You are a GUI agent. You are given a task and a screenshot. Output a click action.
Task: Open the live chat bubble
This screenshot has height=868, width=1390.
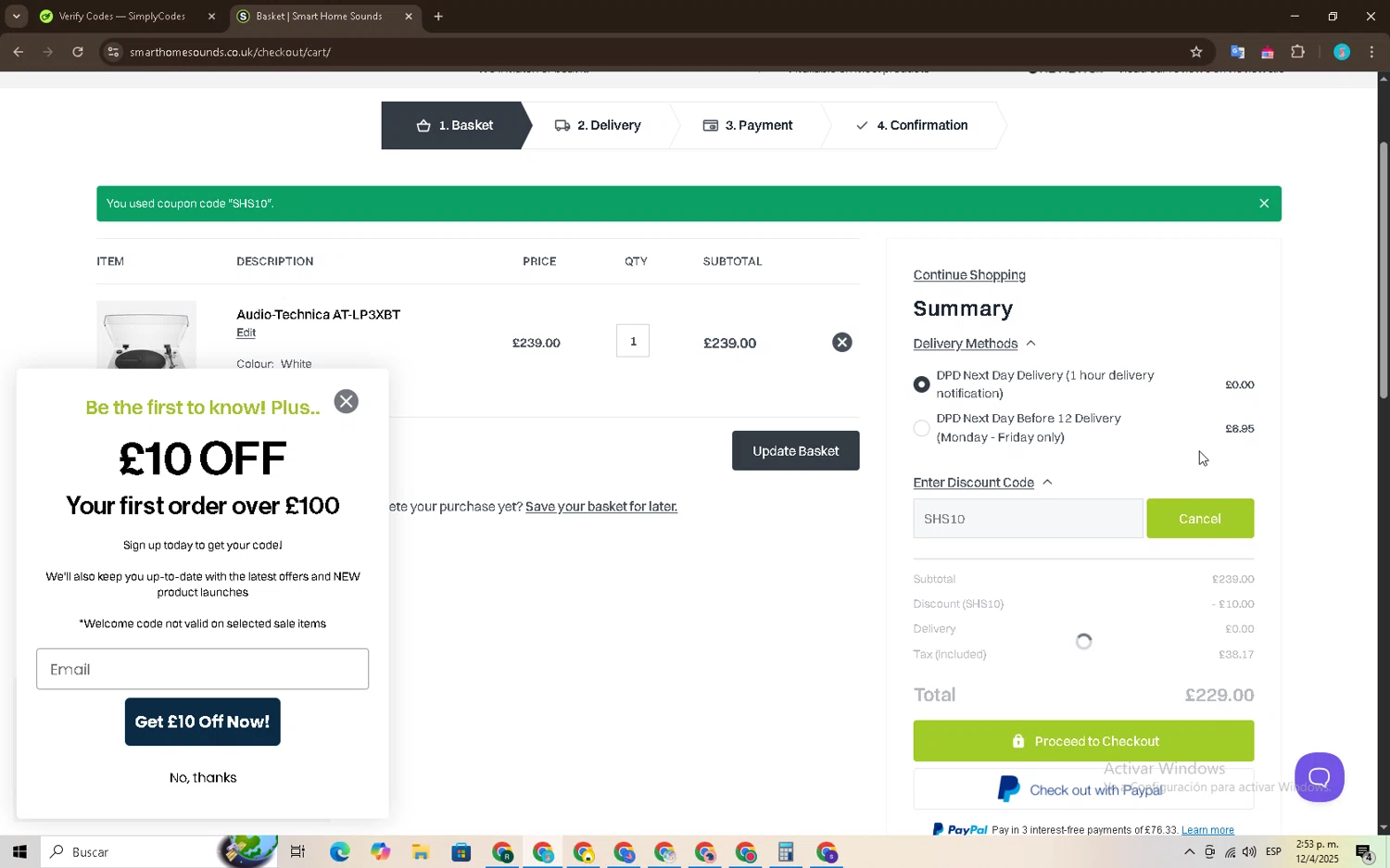(x=1319, y=777)
